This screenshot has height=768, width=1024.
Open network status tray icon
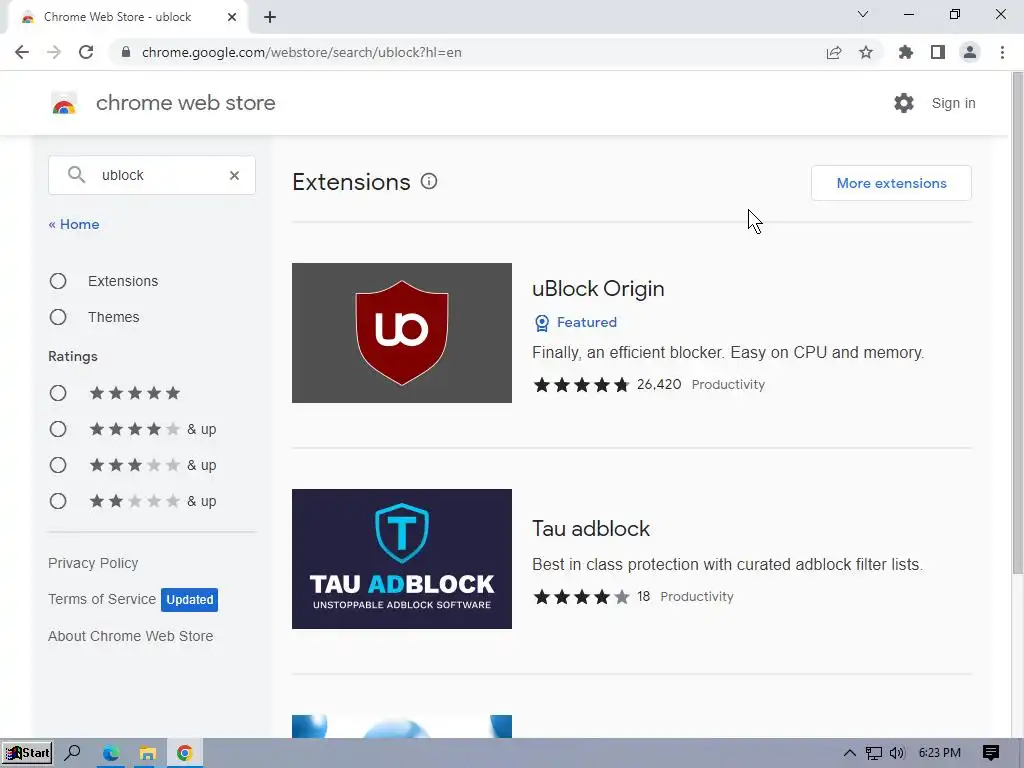tap(874, 753)
